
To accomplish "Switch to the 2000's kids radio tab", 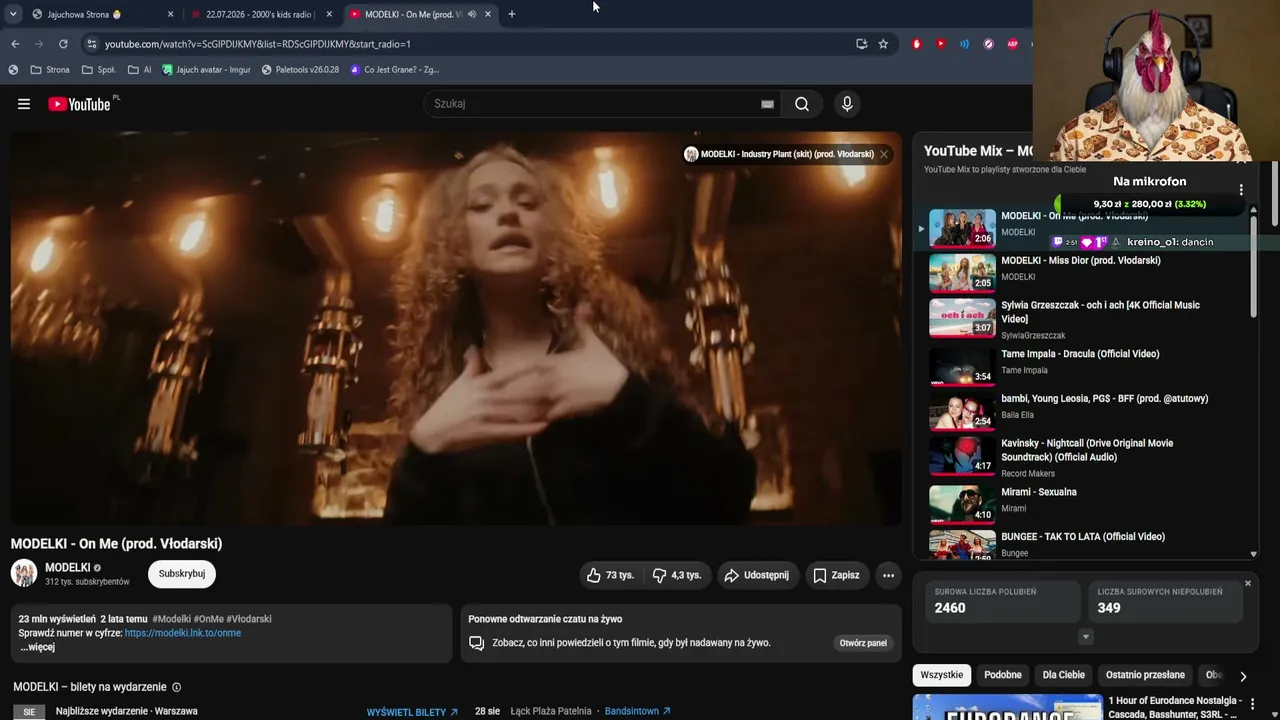I will [260, 14].
